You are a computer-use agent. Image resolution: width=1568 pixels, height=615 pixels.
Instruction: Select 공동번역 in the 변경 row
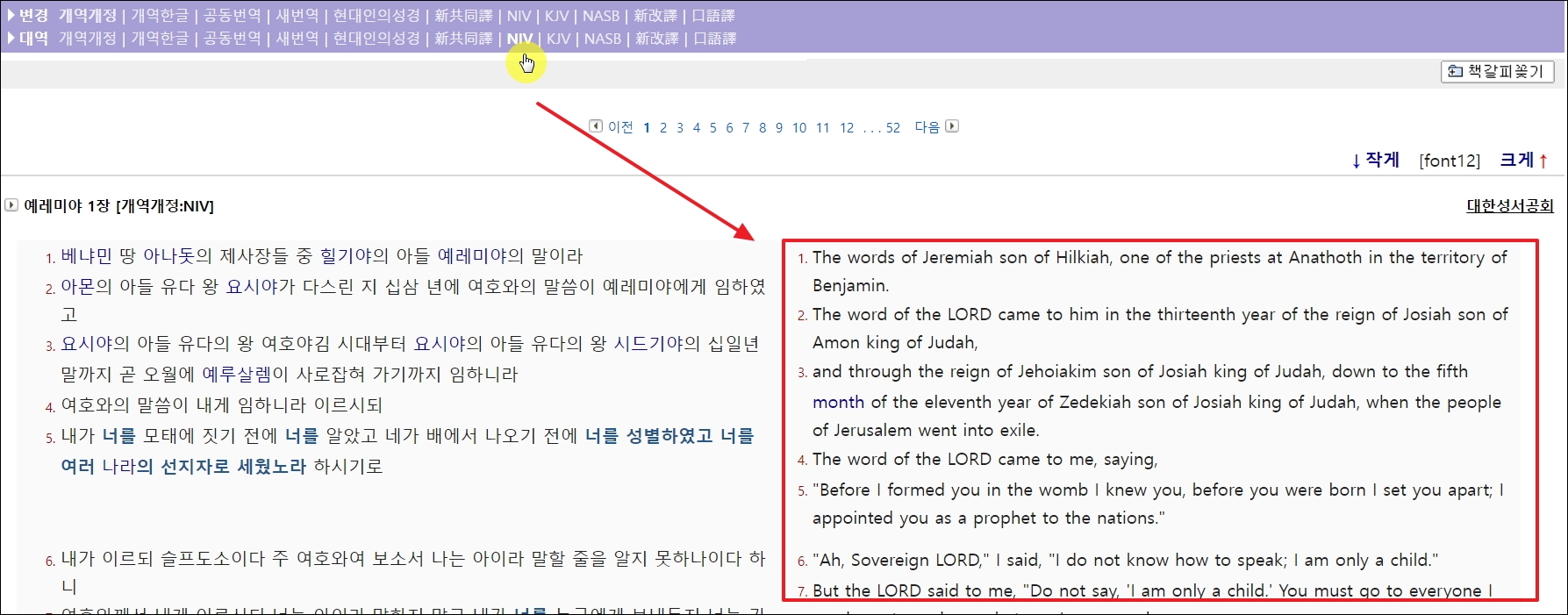coord(233,16)
